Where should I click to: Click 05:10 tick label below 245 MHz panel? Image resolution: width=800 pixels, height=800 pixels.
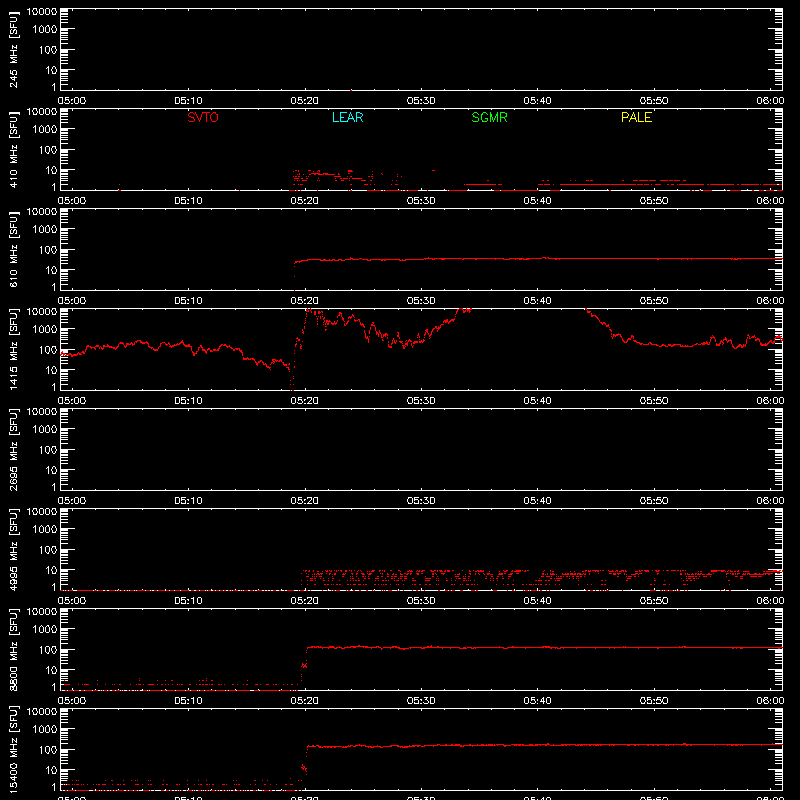pos(188,101)
